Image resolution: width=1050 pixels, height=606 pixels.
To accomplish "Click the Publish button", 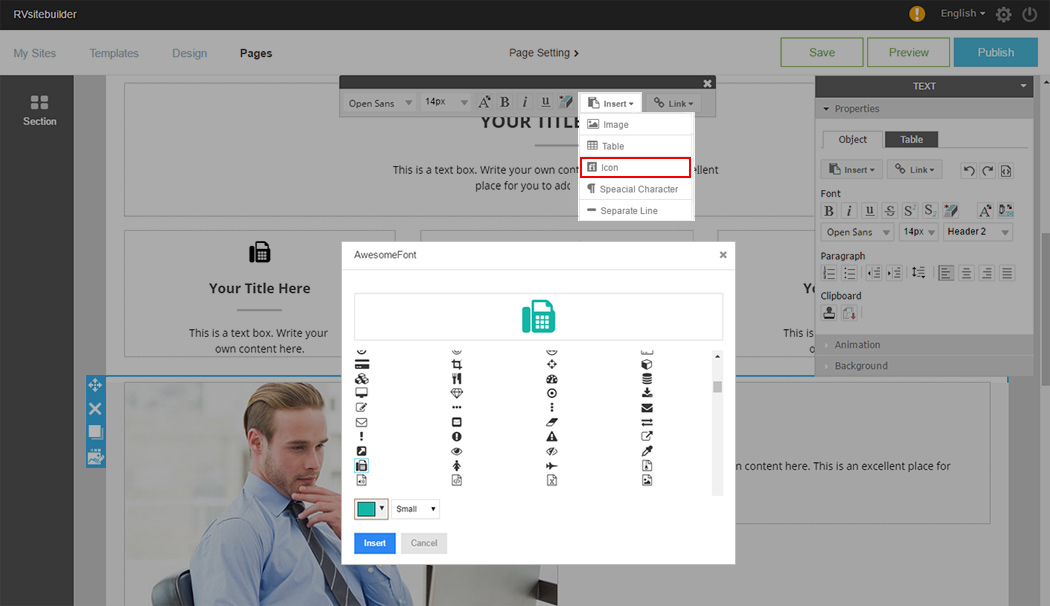I will (995, 52).
